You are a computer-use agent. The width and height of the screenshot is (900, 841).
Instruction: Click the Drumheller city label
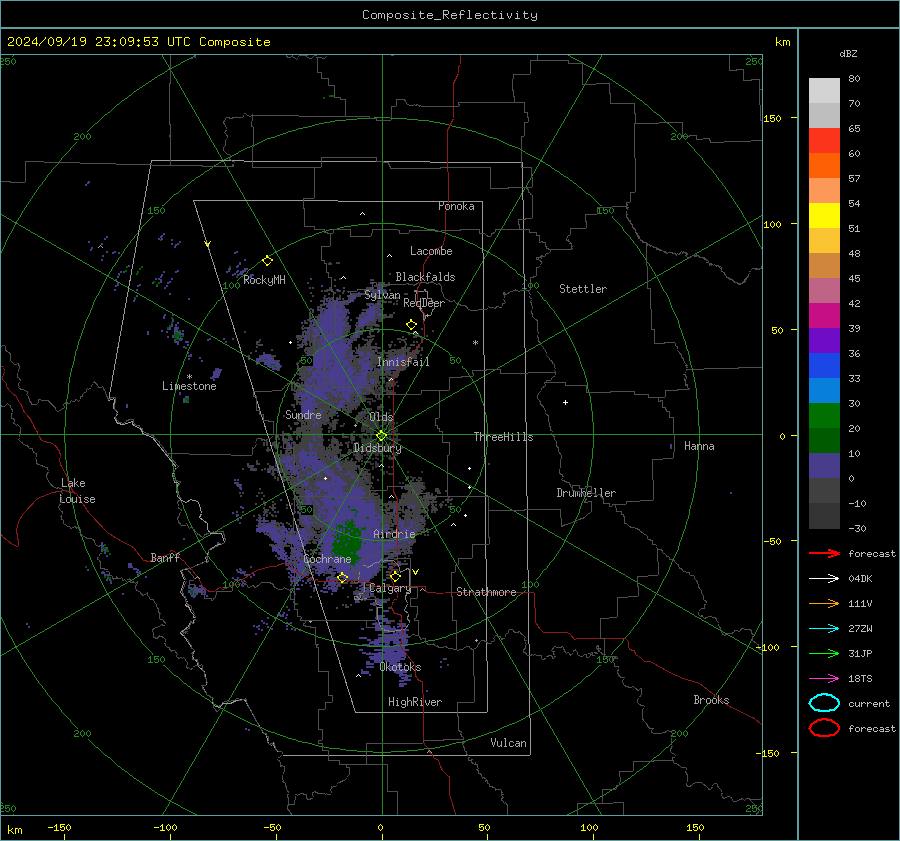tap(586, 493)
